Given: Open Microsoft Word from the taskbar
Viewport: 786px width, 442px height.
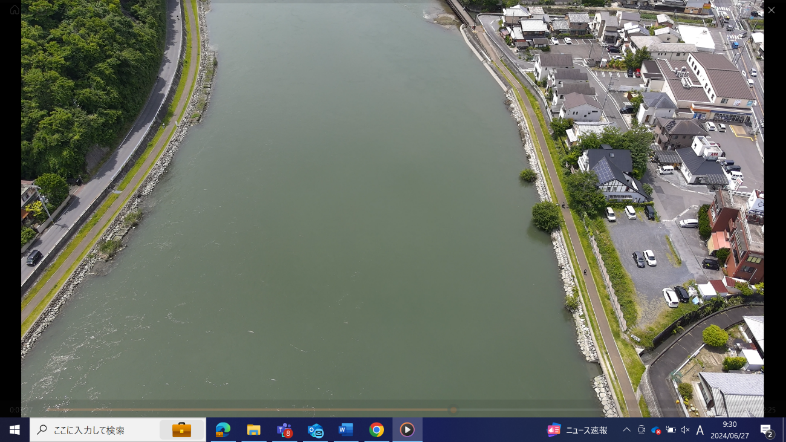Looking at the screenshot, I should pos(346,430).
